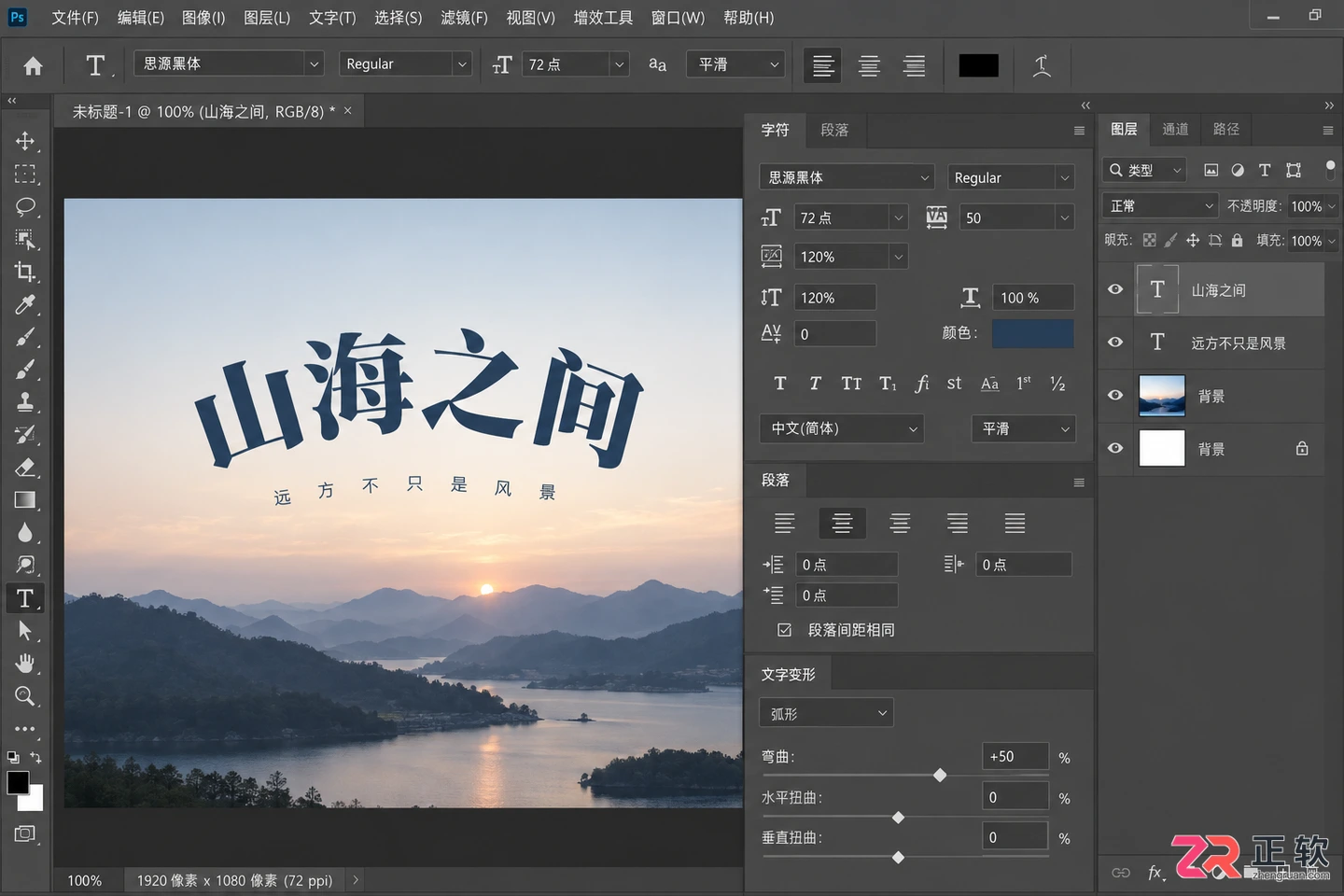Filter layers by type layers T icon
1344x896 pixels.
1265,170
